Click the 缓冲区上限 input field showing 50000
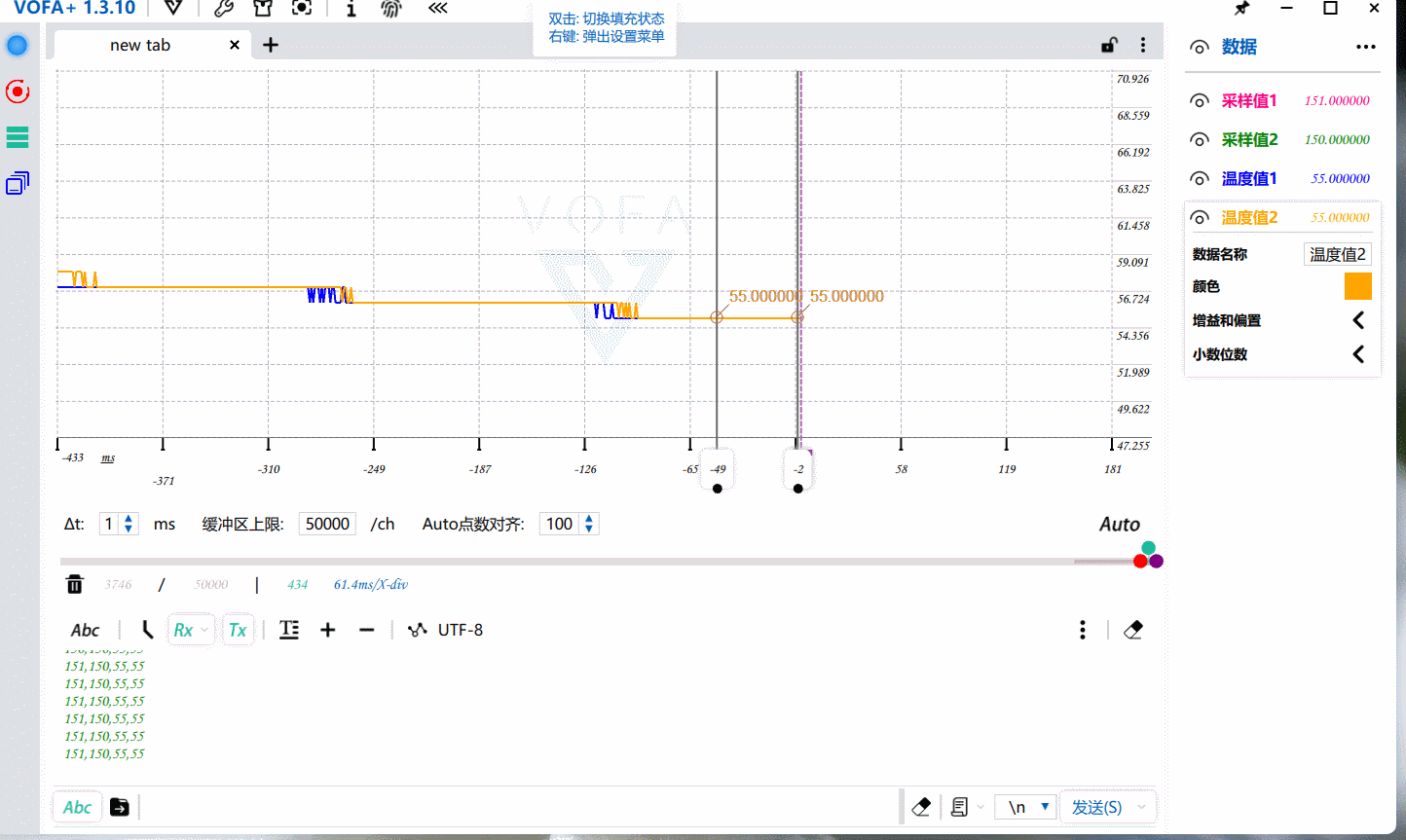The width and height of the screenshot is (1406, 840). pos(327,524)
